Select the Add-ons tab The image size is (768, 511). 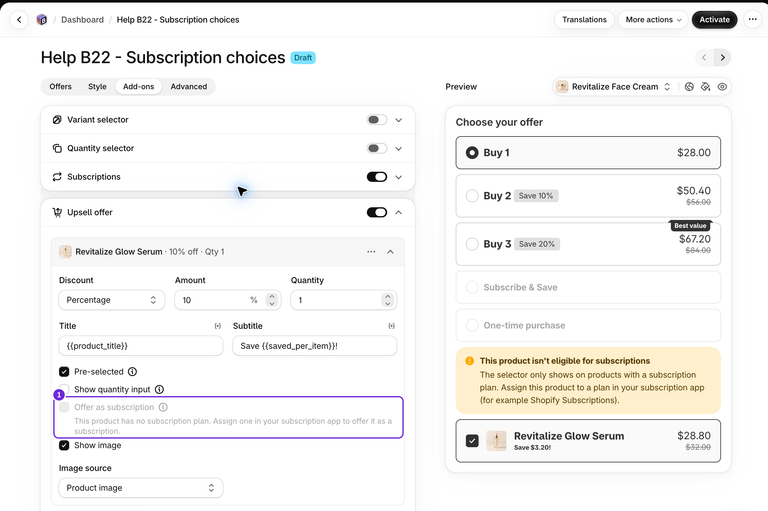point(139,86)
